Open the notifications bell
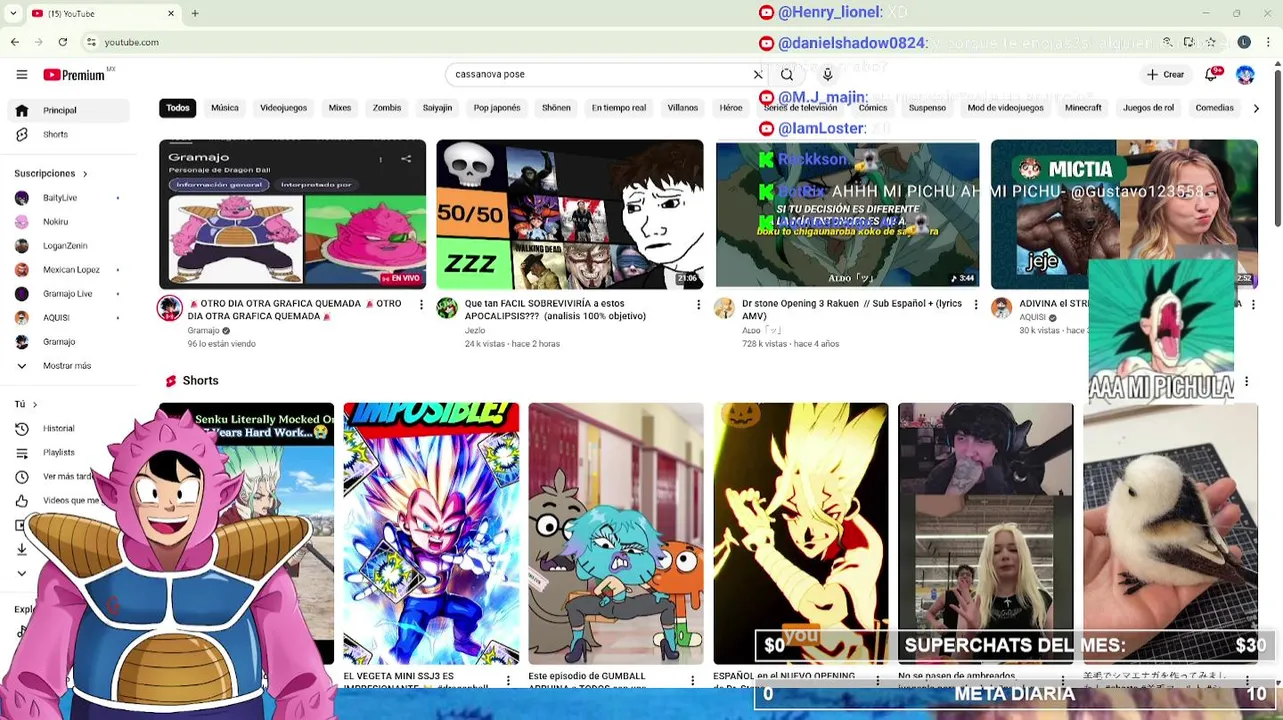 (x=1213, y=74)
